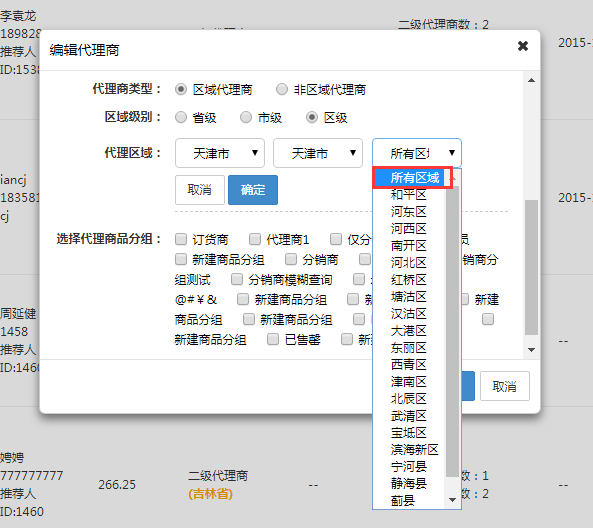Collapse the 所有区域 district dropdown
This screenshot has height=528, width=593.
pos(417,153)
